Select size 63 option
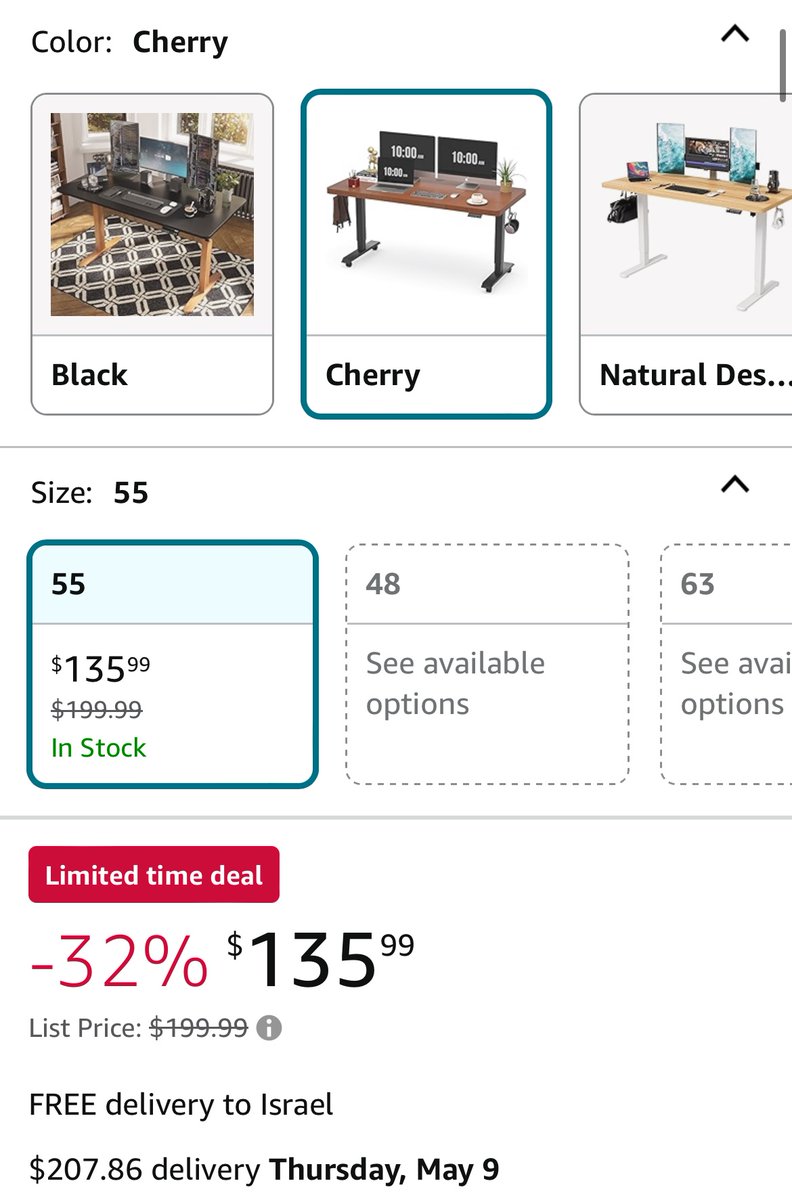The image size is (792, 1200). click(727, 665)
